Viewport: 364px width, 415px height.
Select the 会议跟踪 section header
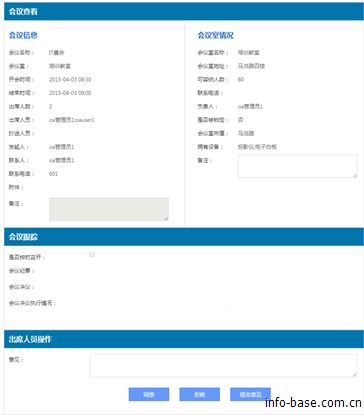coord(184,237)
